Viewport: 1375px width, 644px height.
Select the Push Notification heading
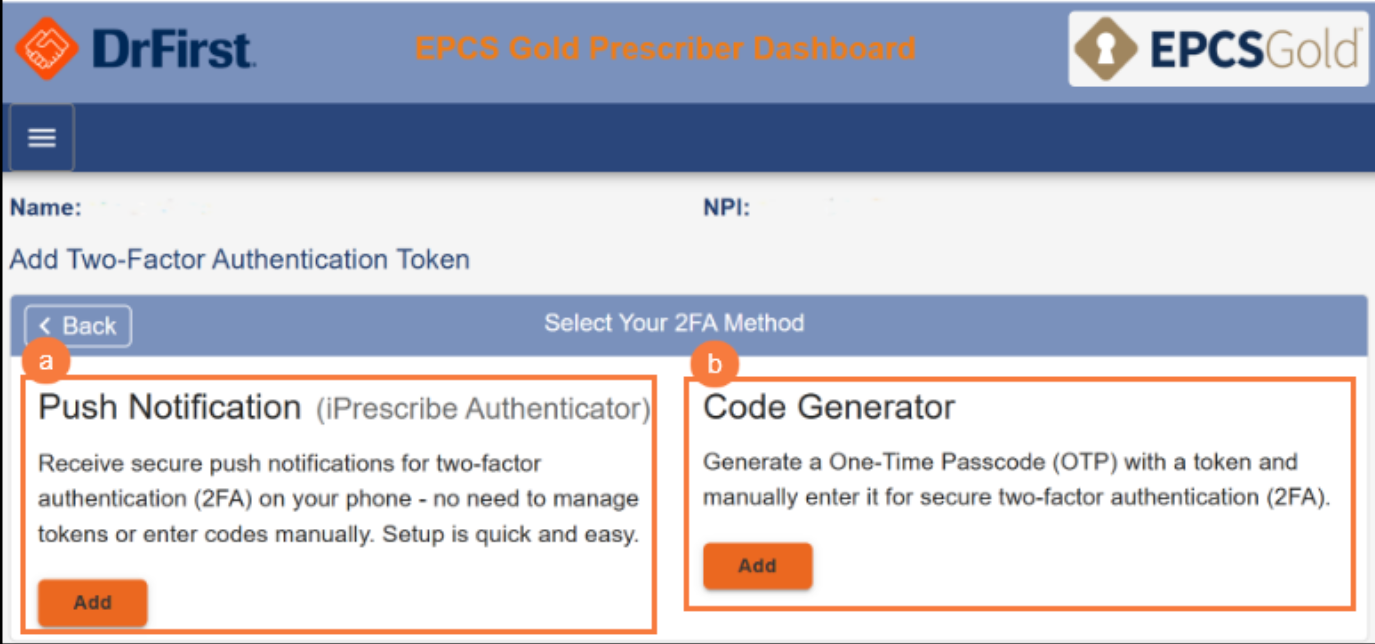(169, 407)
